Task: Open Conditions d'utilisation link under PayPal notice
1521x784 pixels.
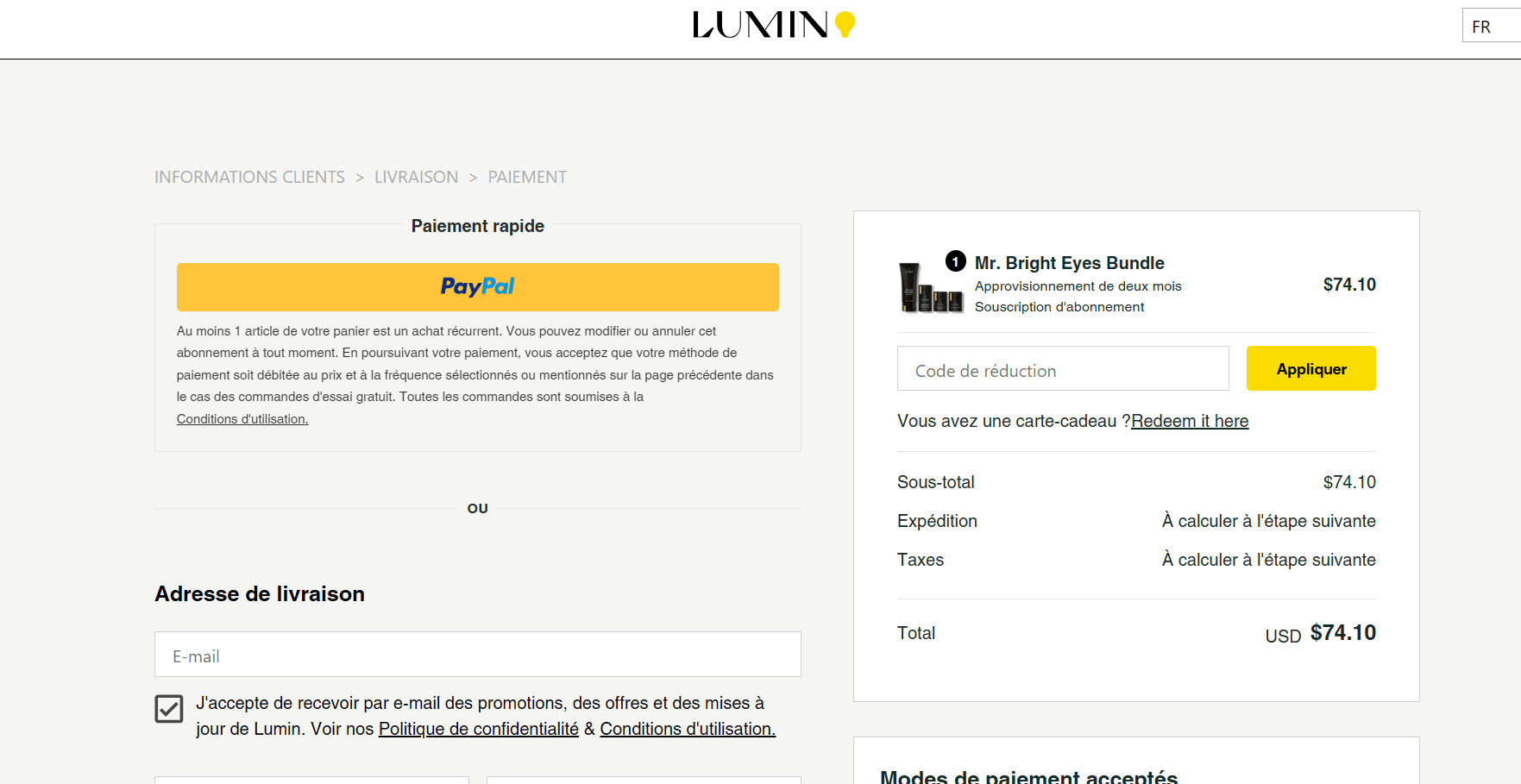Action: [242, 419]
